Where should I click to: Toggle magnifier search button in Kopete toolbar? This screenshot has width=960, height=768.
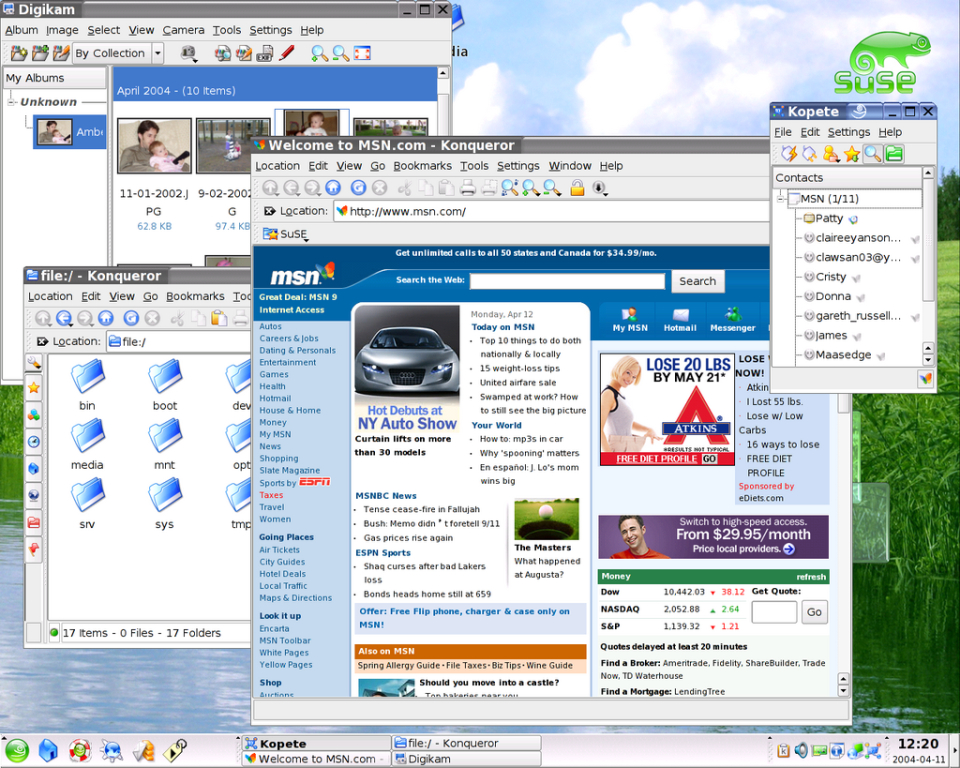click(872, 154)
